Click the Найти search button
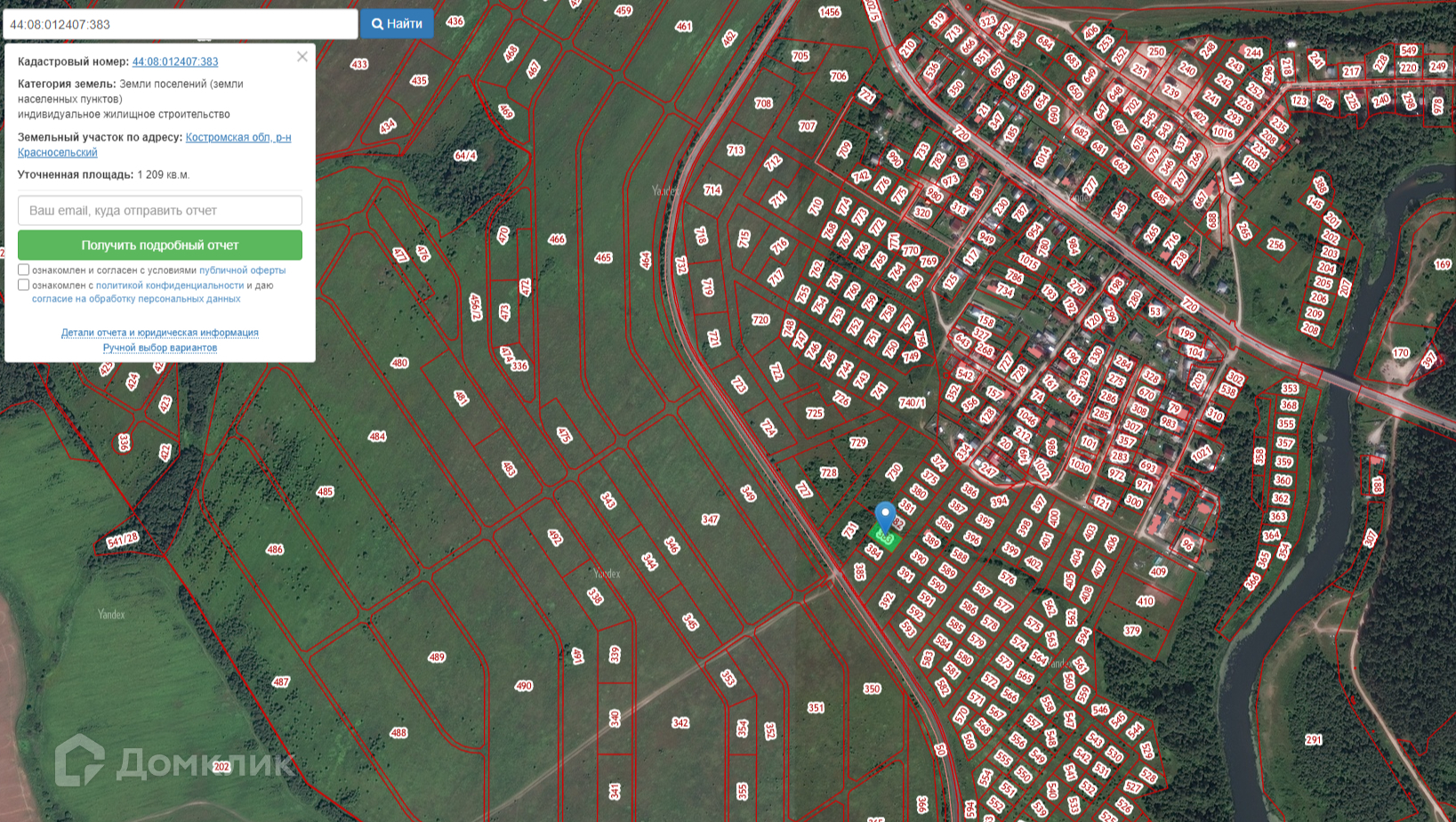The height and width of the screenshot is (822, 1456). 397,24
